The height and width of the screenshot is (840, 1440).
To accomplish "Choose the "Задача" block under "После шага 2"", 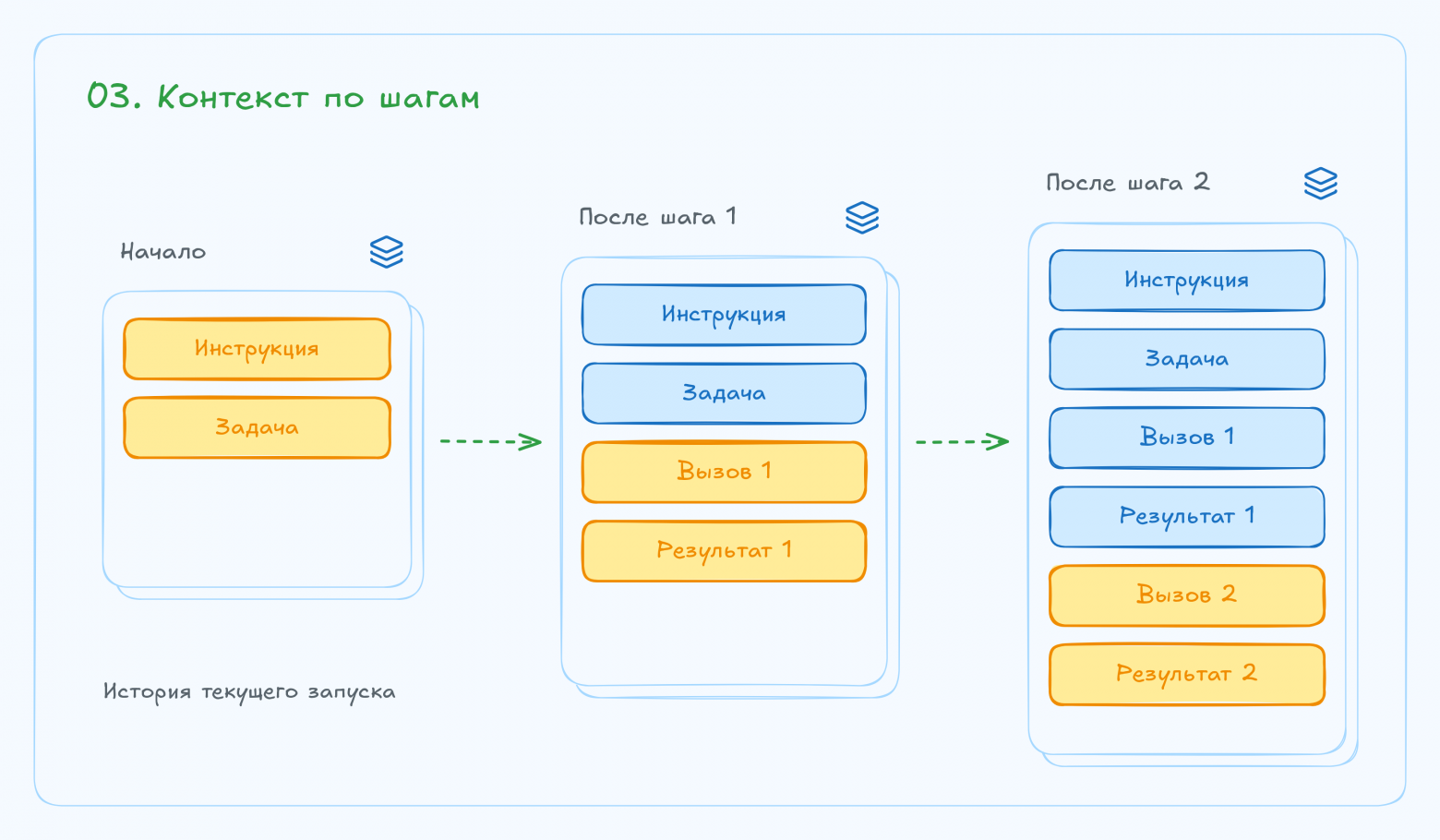I will [1187, 359].
